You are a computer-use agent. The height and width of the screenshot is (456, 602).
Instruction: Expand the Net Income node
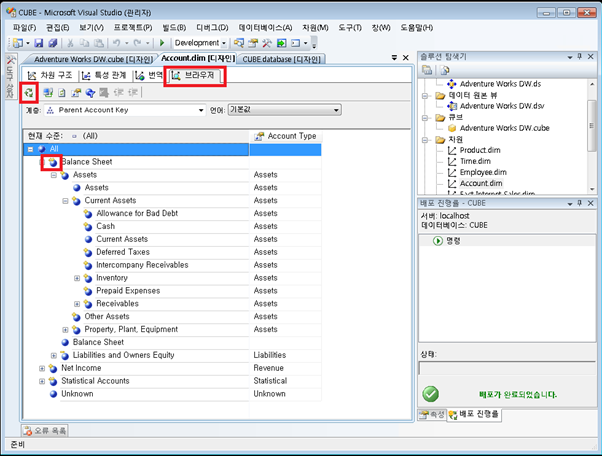[x=42, y=368]
